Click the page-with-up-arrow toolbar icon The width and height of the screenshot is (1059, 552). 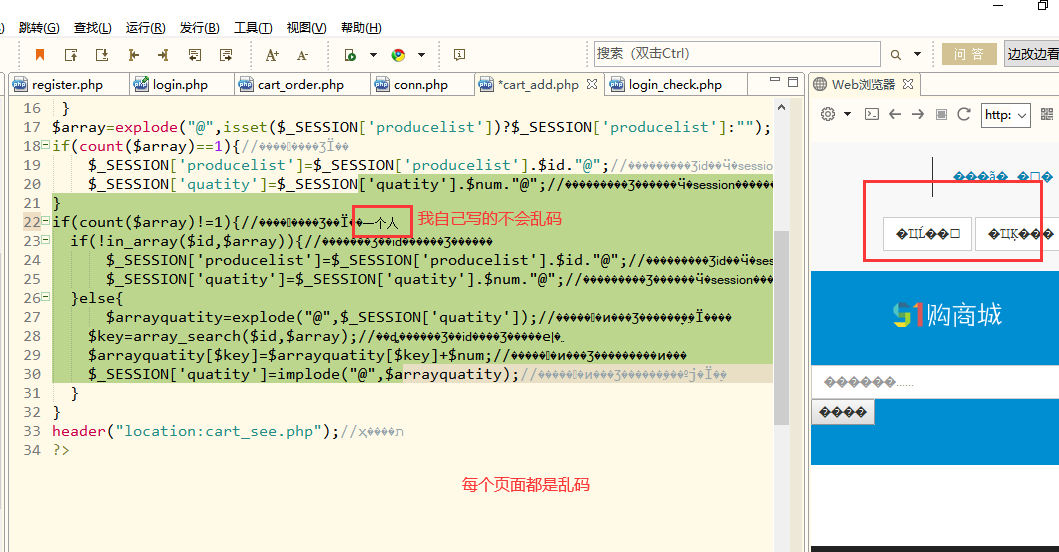click(x=71, y=55)
